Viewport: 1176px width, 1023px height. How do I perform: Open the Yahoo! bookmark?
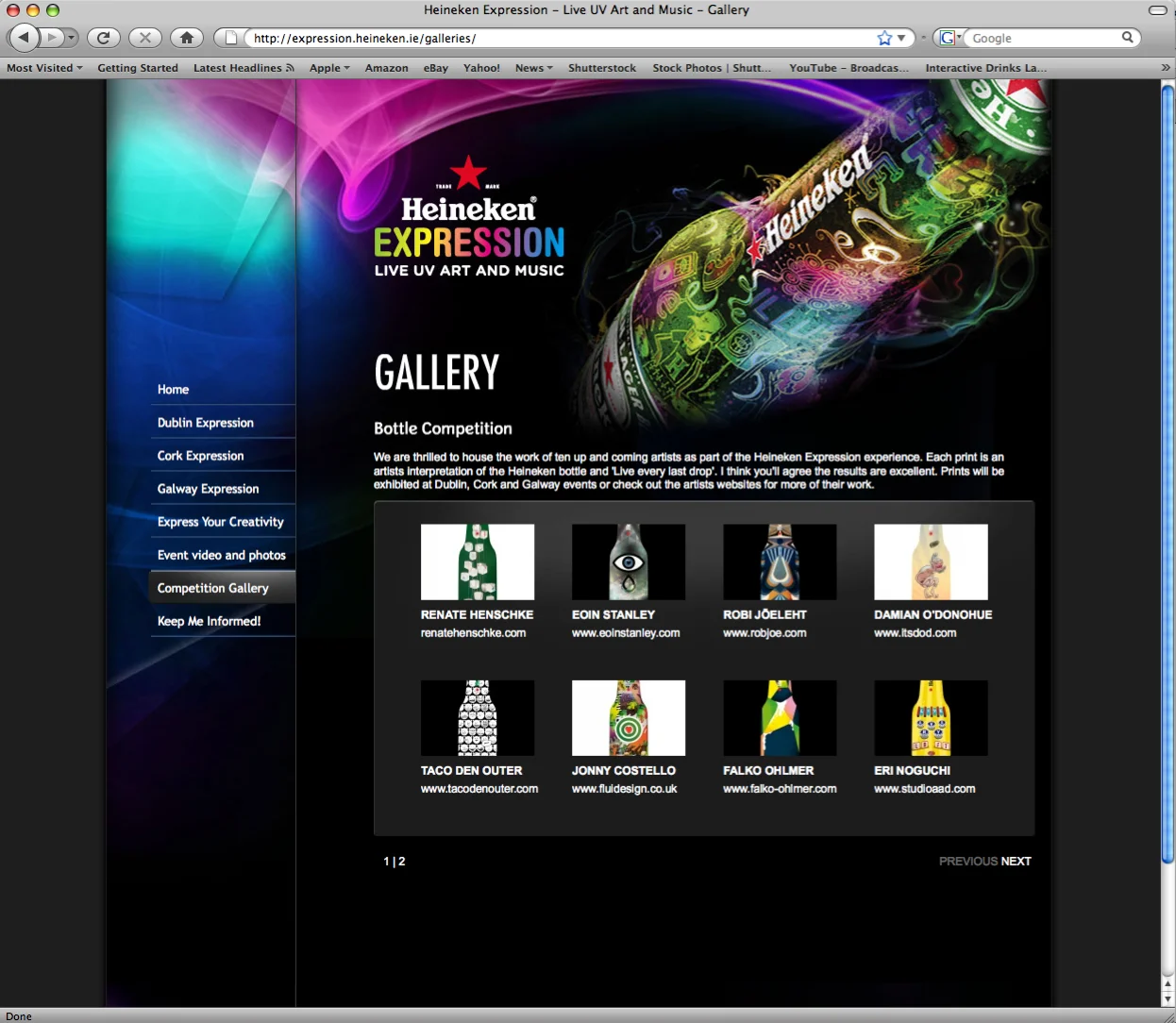point(481,68)
